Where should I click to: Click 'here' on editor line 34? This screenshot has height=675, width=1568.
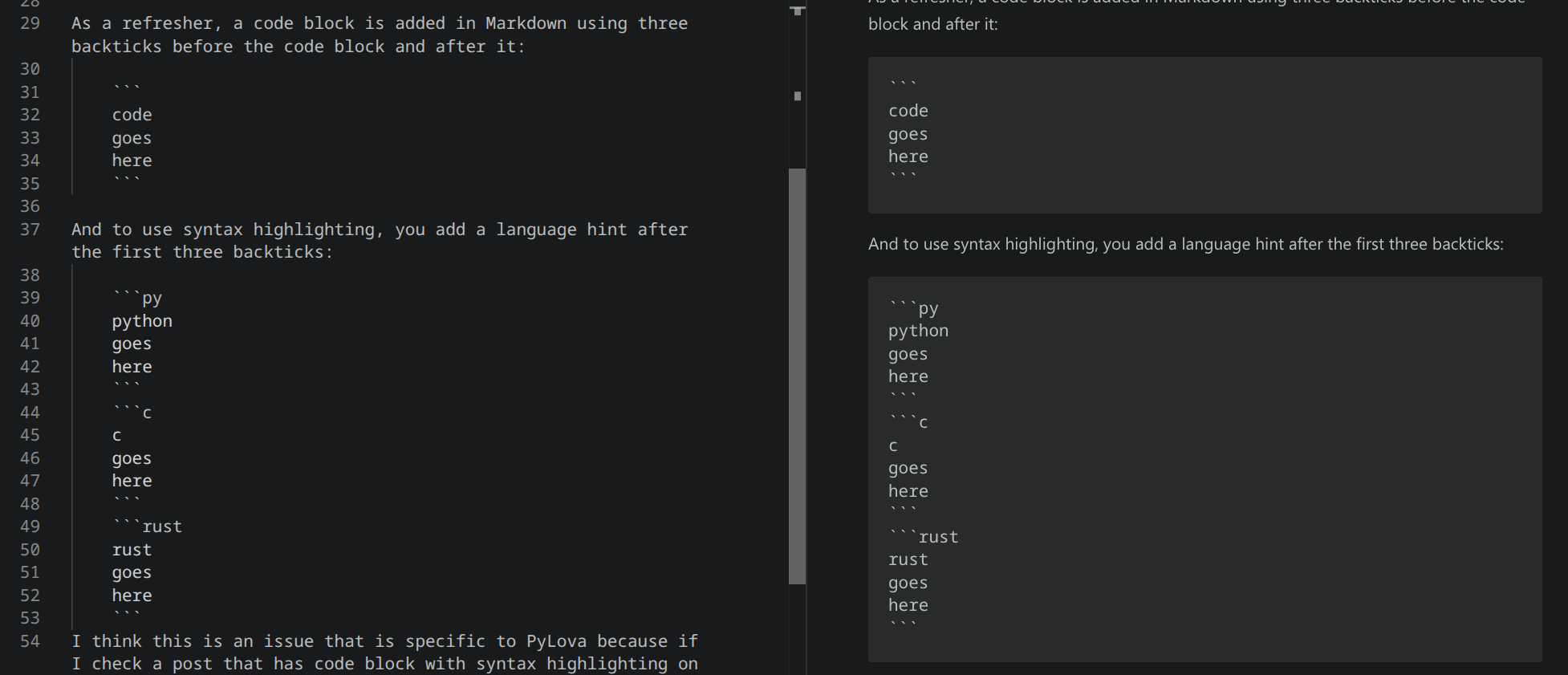click(132, 161)
